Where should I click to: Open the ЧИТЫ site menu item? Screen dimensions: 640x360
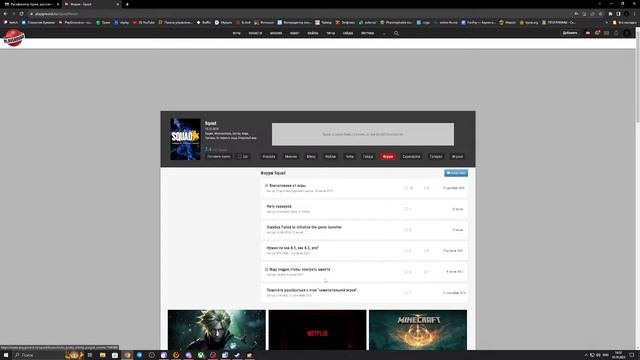click(x=331, y=33)
